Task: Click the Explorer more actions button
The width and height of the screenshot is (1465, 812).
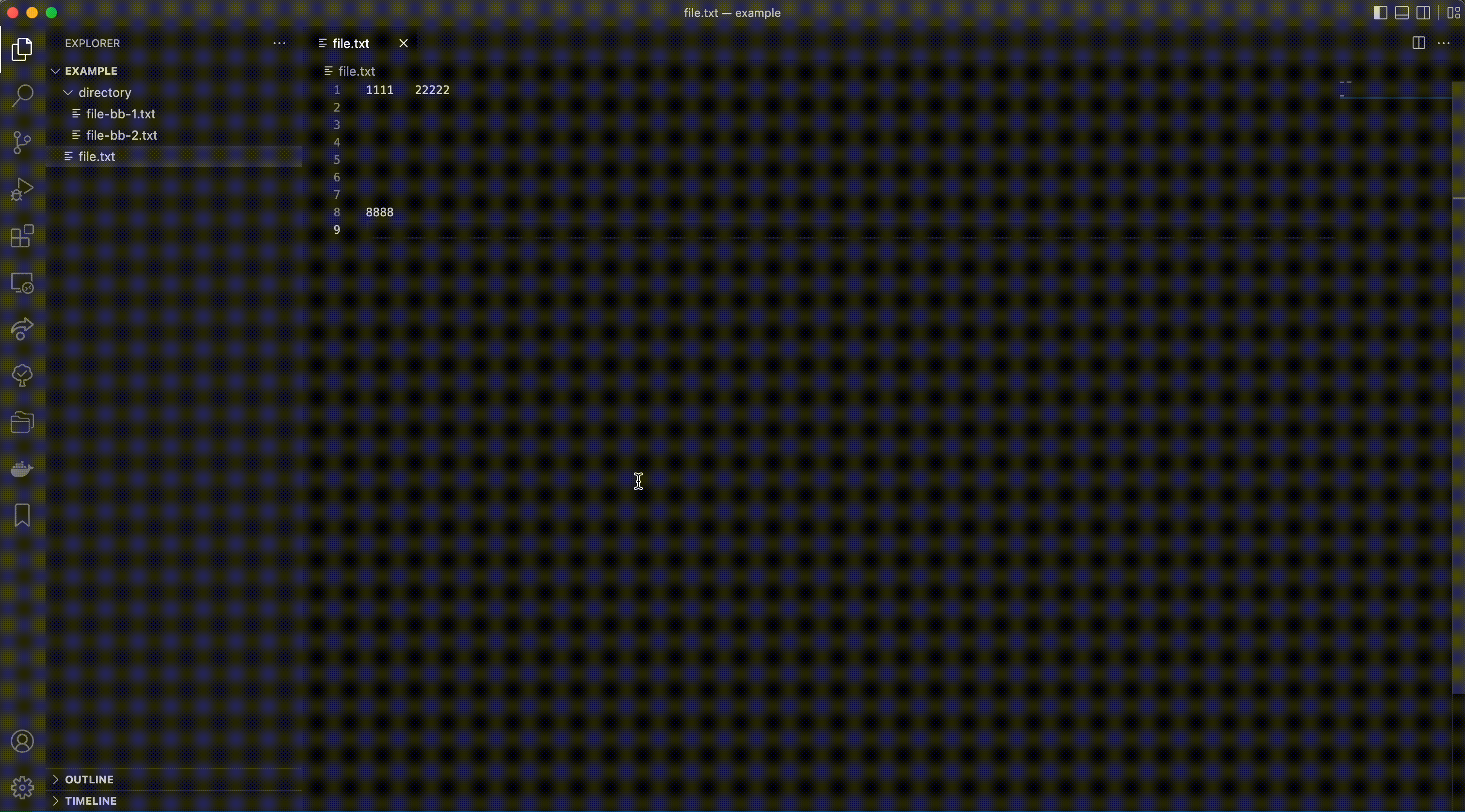Action: point(279,43)
